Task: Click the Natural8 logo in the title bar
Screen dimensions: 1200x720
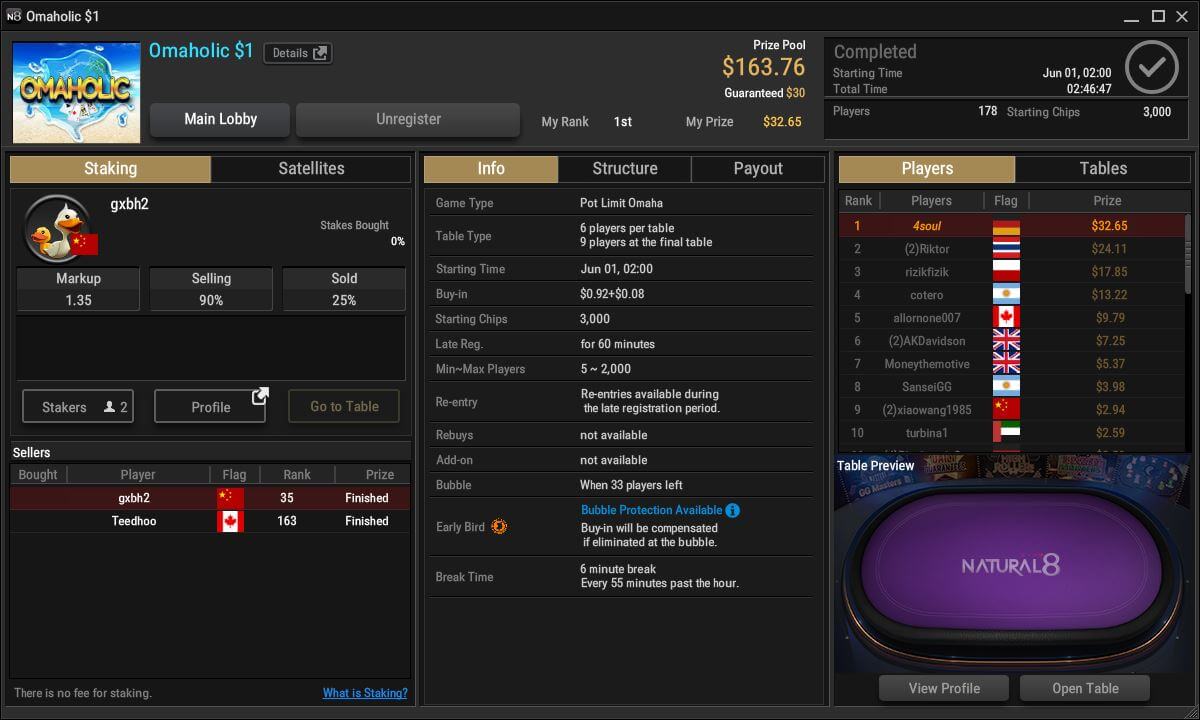Action: [13, 16]
